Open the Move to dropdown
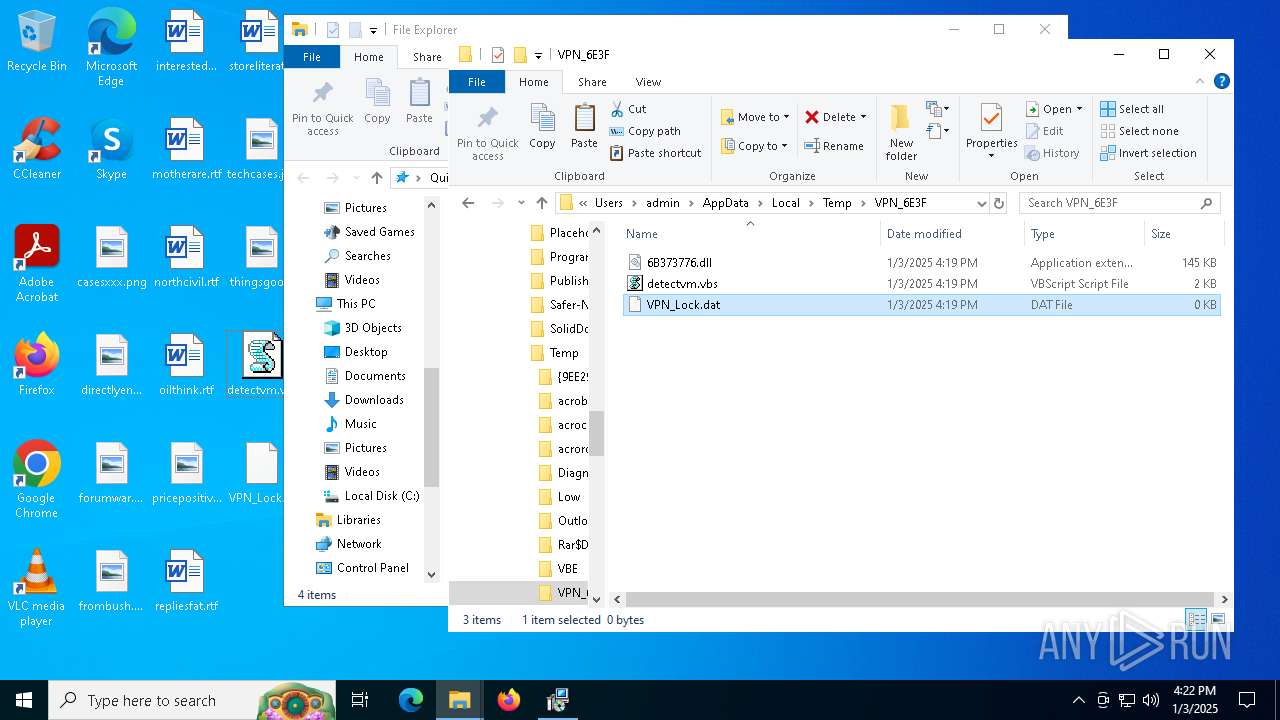 [x=755, y=117]
